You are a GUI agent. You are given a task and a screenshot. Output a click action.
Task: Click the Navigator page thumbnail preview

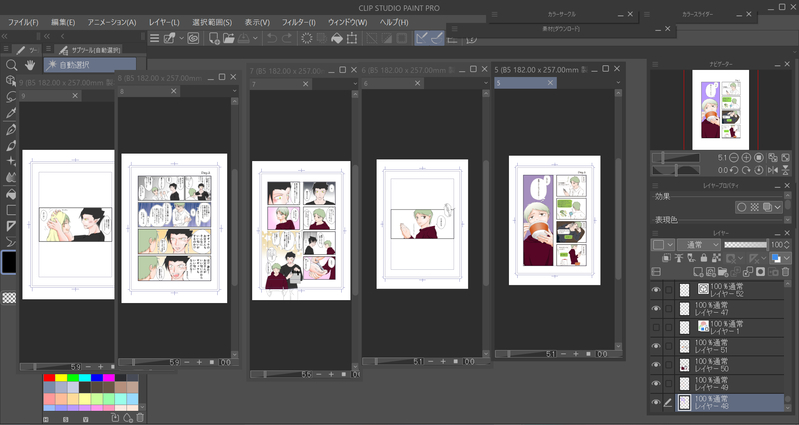pos(721,109)
